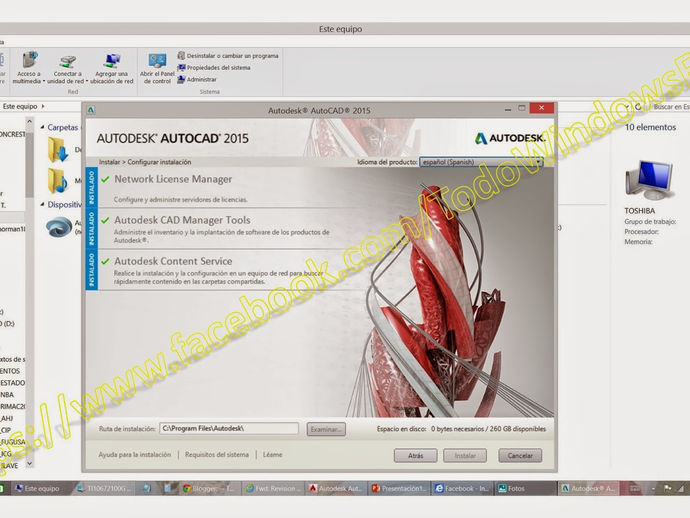Viewport: 690px width, 518px height.
Task: Click the Examinar button
Action: [326, 429]
